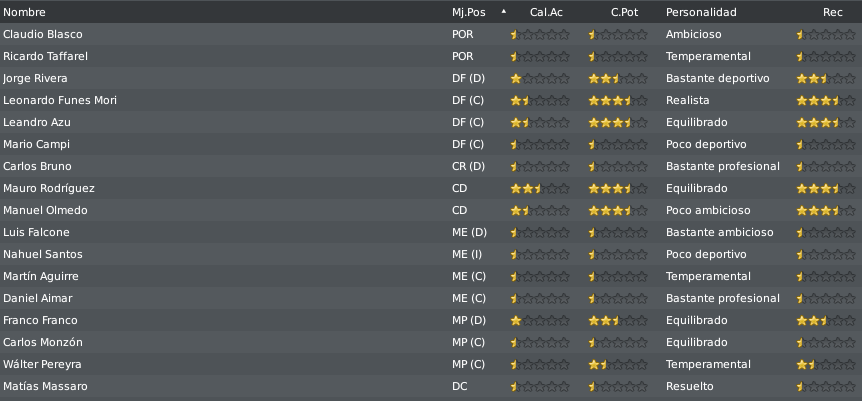This screenshot has width=862, height=401.
Task: Open player Claudio Blasco
Action: (x=43, y=34)
